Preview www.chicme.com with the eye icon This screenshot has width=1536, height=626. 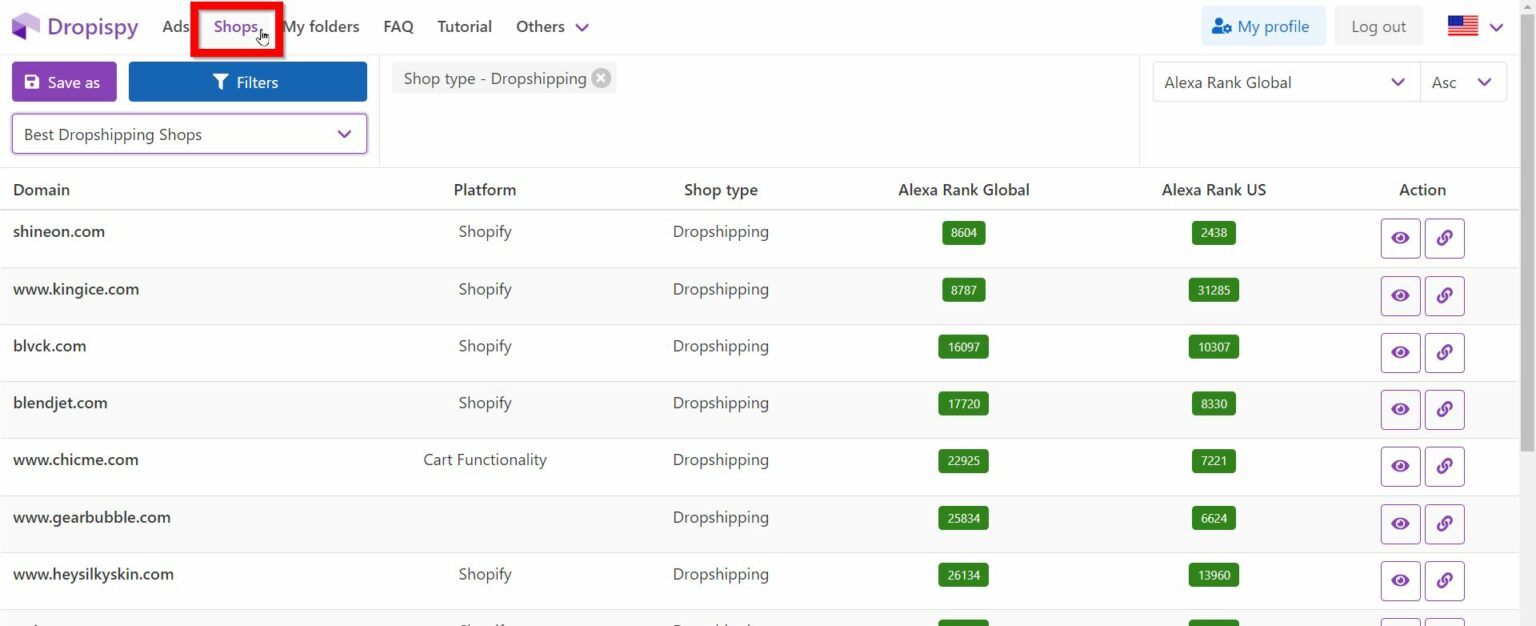tap(1400, 466)
